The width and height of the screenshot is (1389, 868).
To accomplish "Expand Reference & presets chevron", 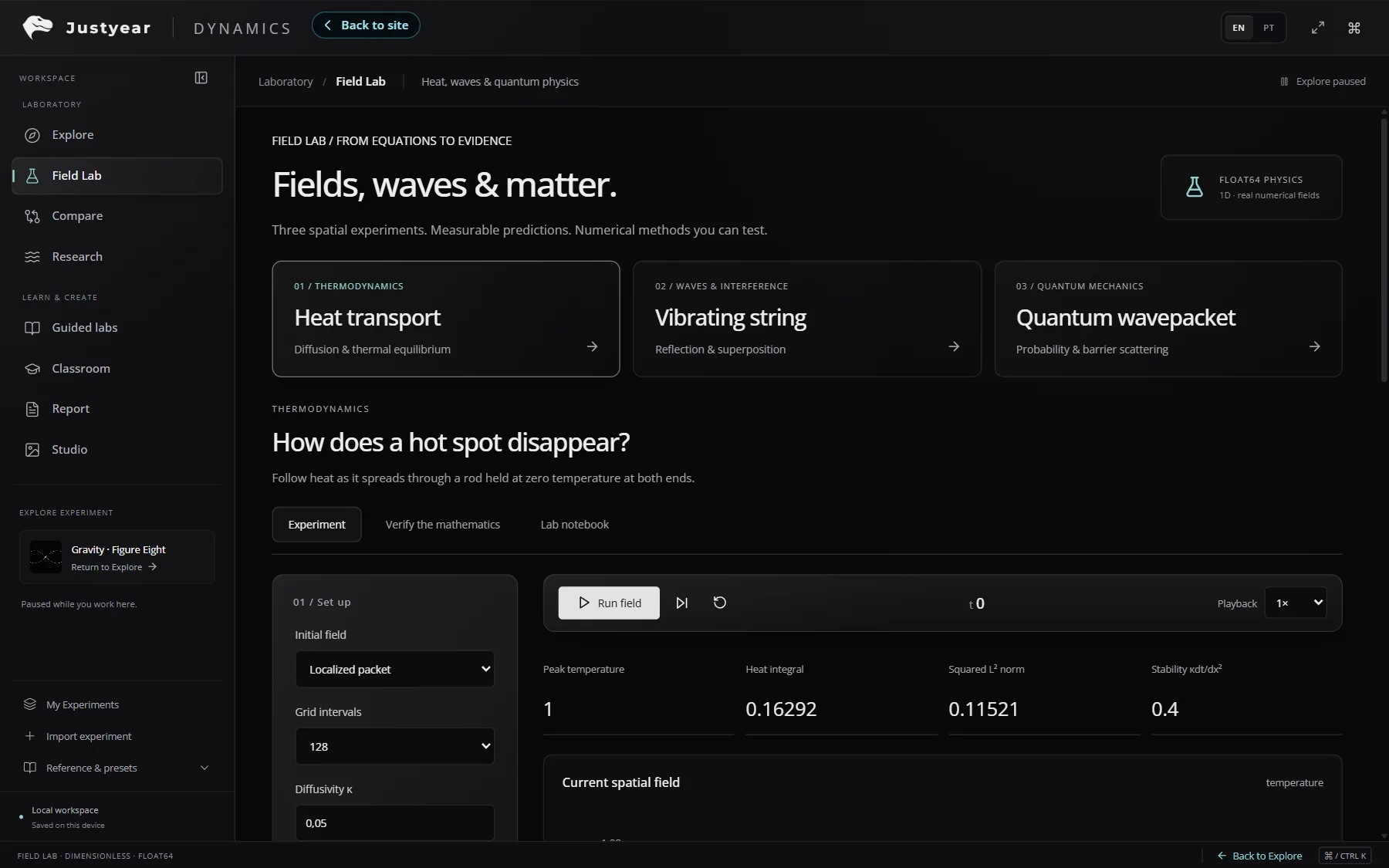I will coord(204,768).
